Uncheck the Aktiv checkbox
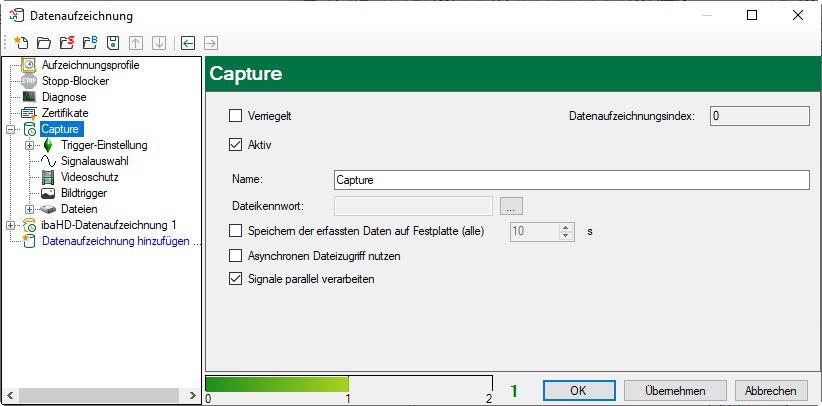This screenshot has height=406, width=822. point(236,145)
